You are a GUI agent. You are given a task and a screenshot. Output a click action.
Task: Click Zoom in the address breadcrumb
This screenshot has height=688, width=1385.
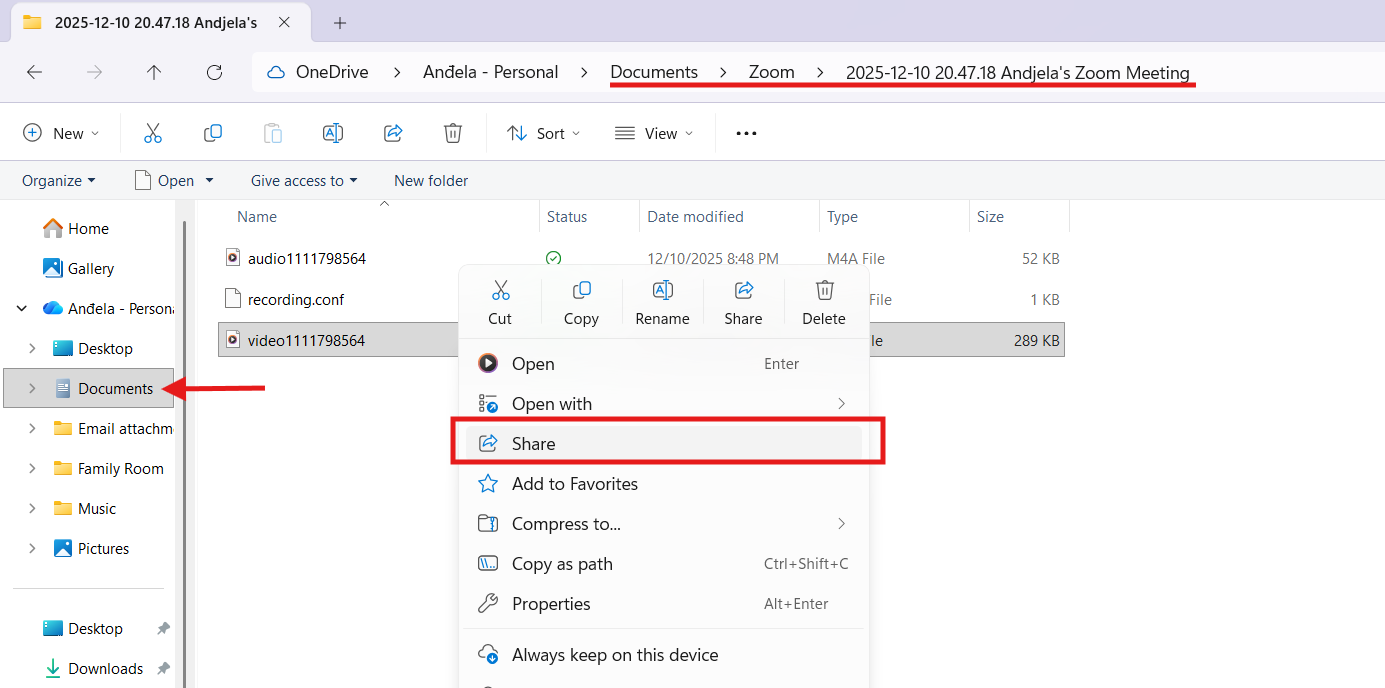coord(772,72)
